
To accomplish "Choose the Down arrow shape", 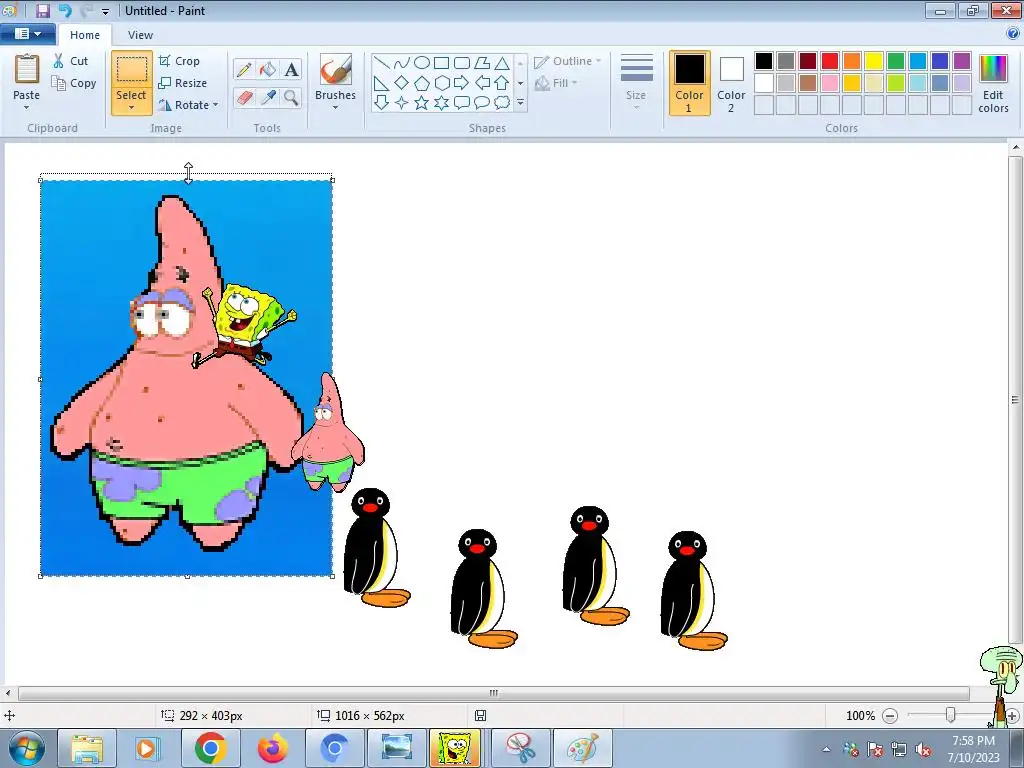I will tap(381, 103).
